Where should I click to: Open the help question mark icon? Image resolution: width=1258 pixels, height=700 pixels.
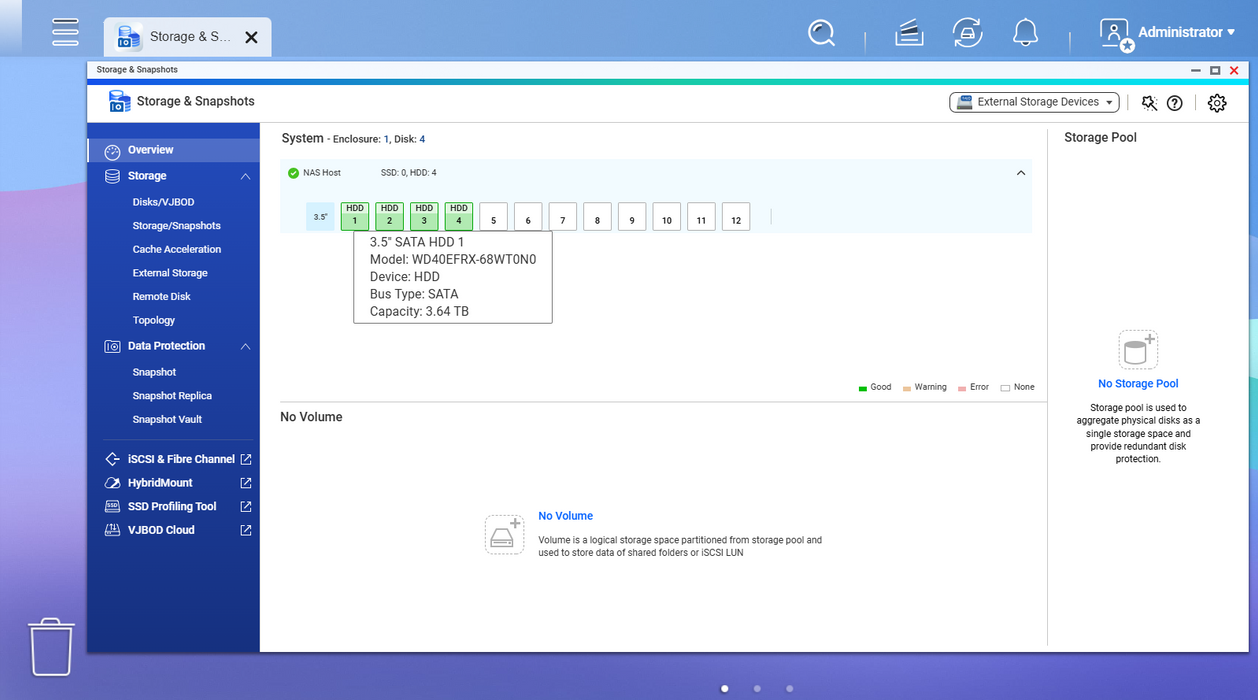[x=1175, y=103]
